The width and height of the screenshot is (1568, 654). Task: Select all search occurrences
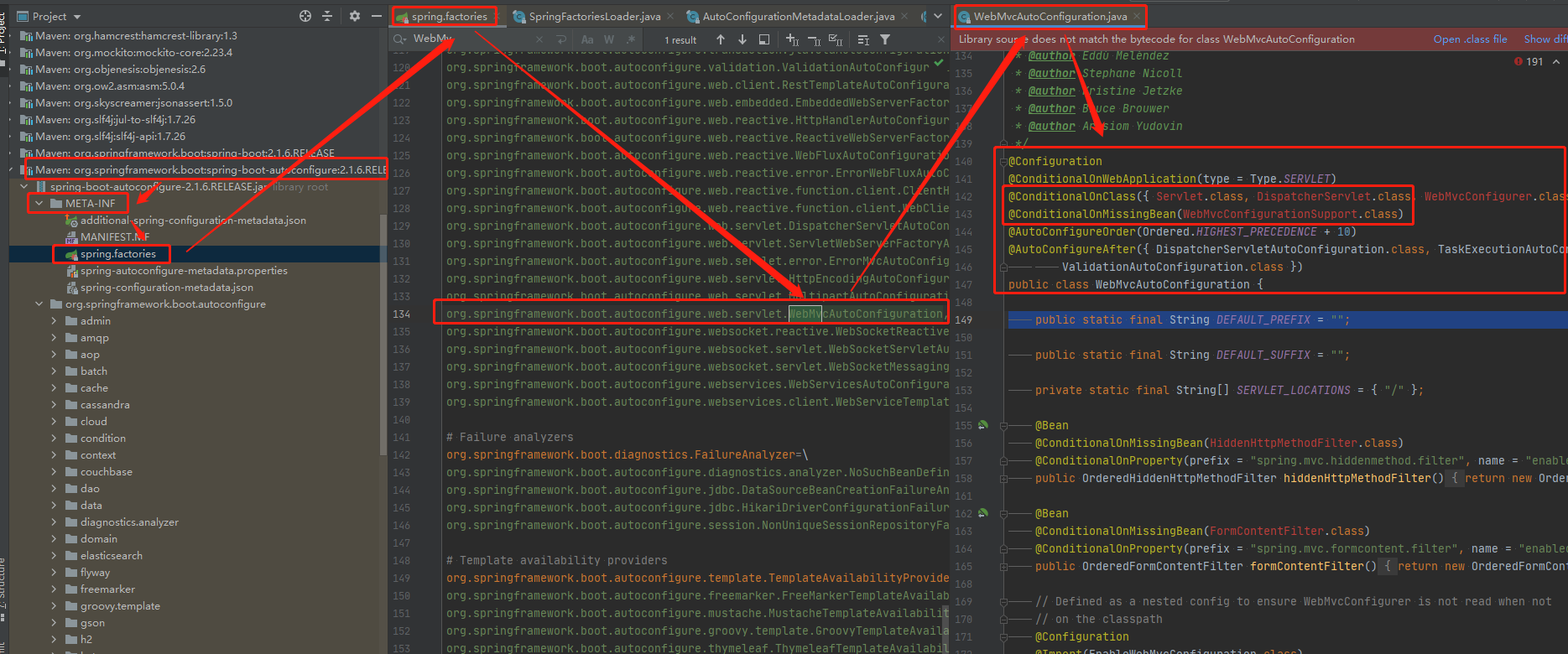[x=836, y=39]
